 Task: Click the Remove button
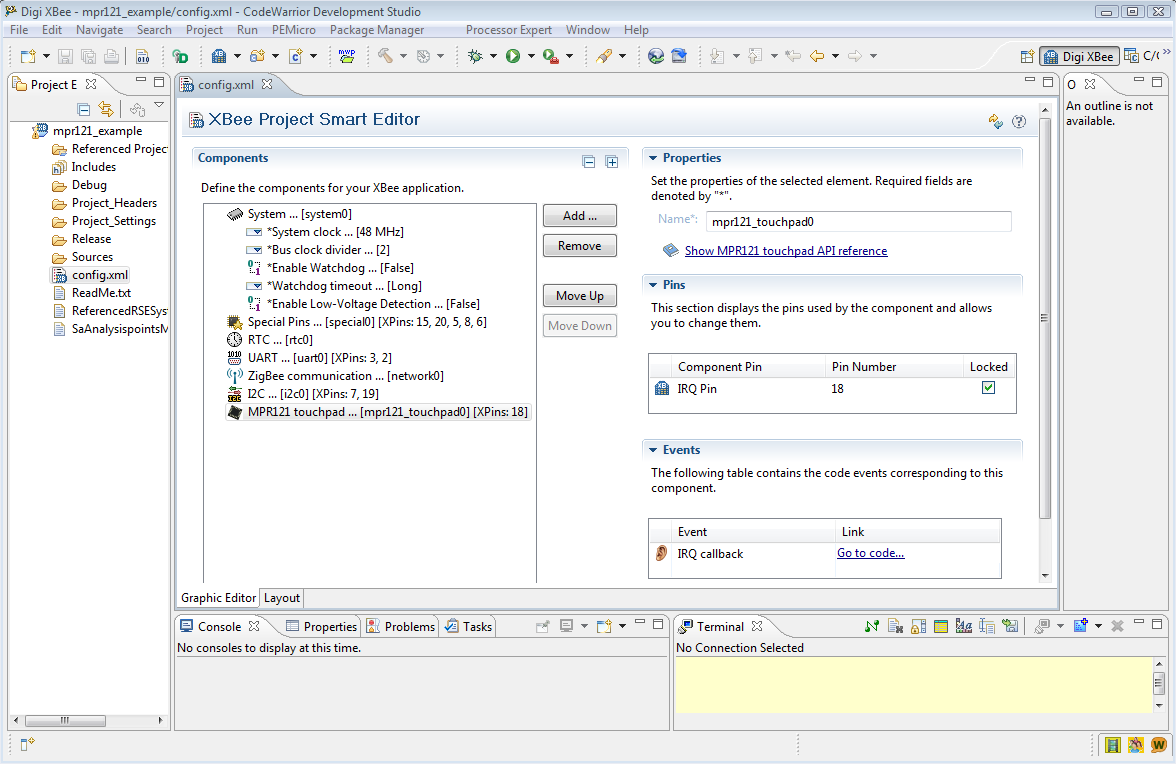pos(580,246)
